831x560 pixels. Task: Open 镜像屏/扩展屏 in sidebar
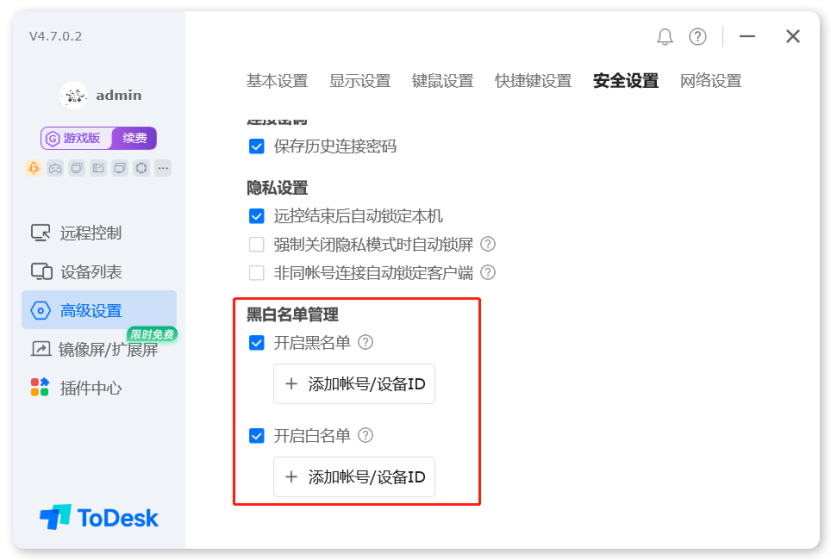99,349
